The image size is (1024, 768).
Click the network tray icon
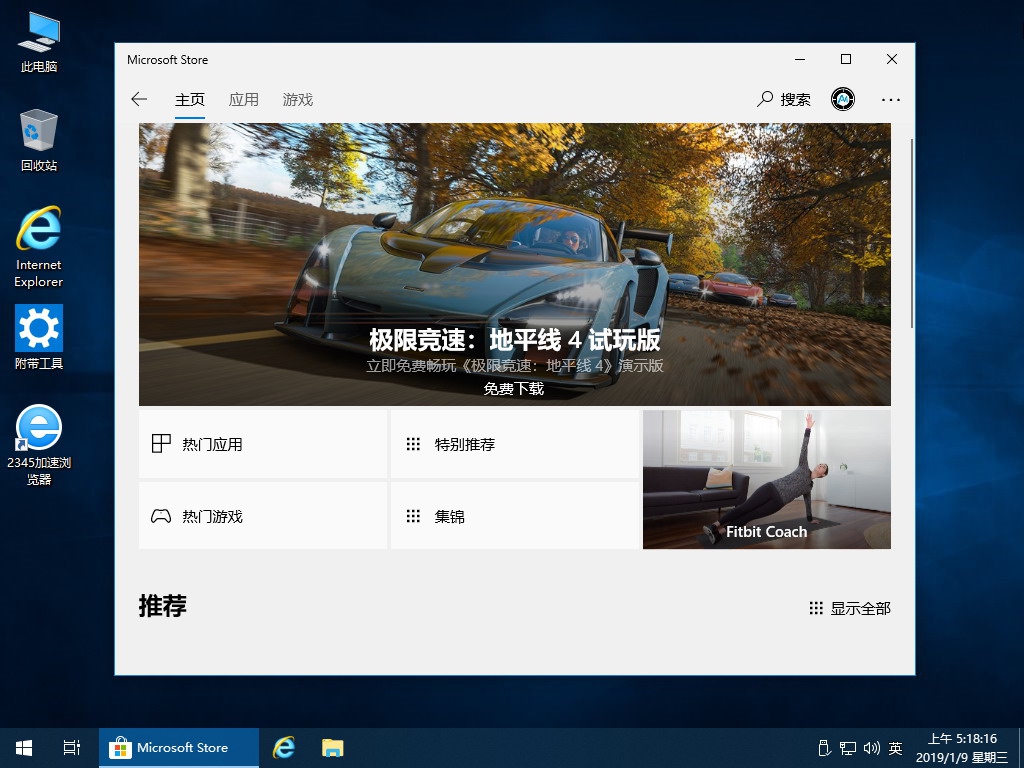coord(848,748)
